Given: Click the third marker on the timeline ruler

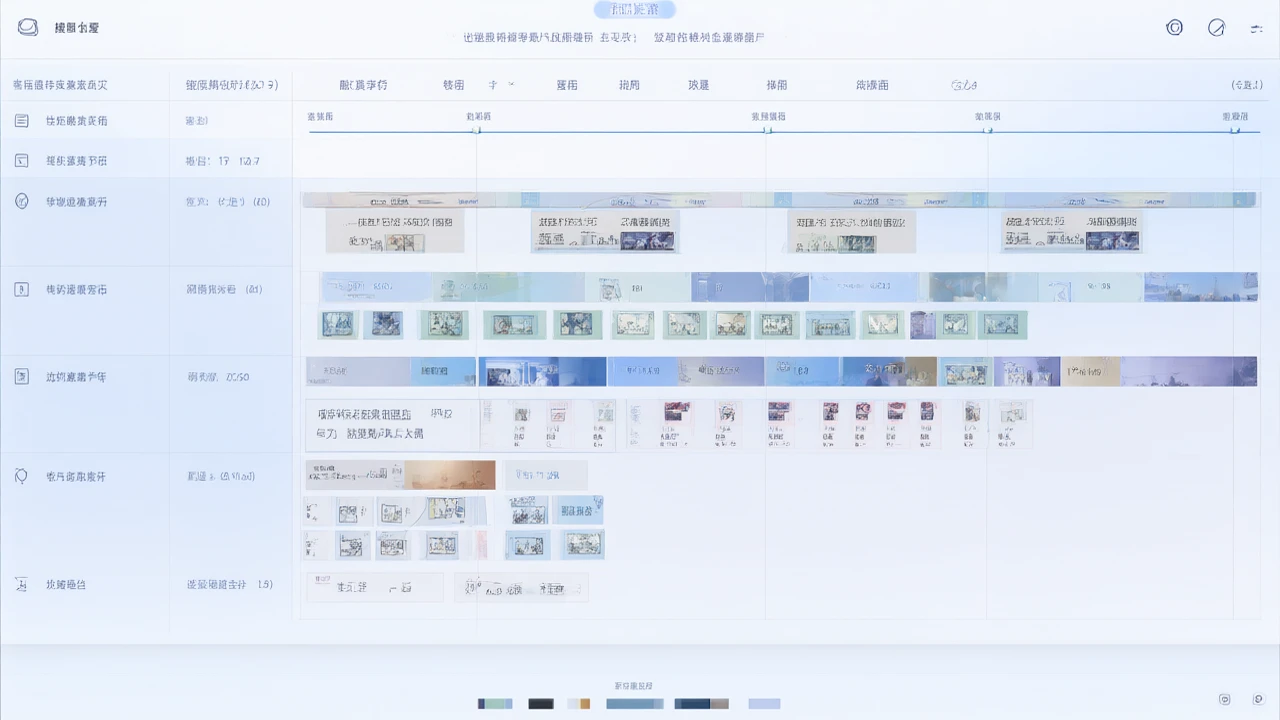Looking at the screenshot, I should point(988,130).
